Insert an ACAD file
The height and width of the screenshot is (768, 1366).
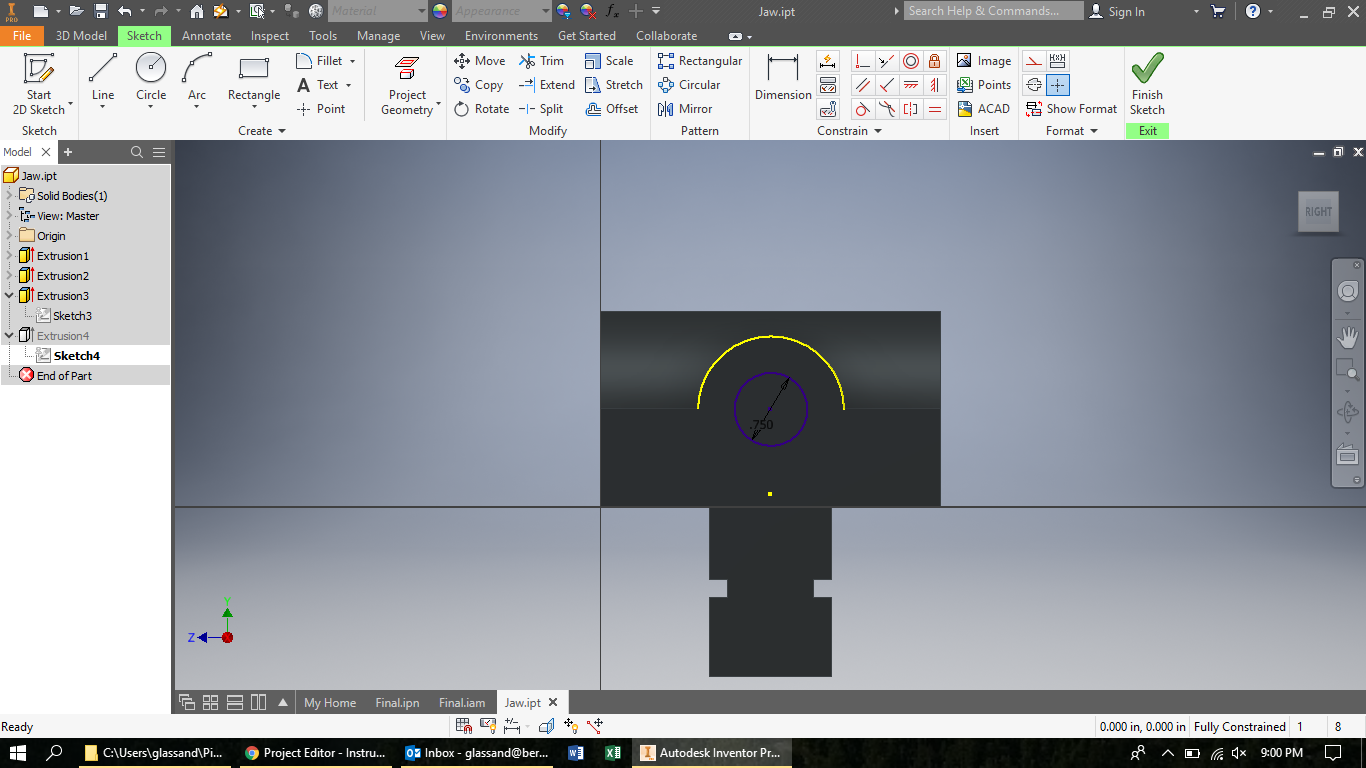coord(983,109)
